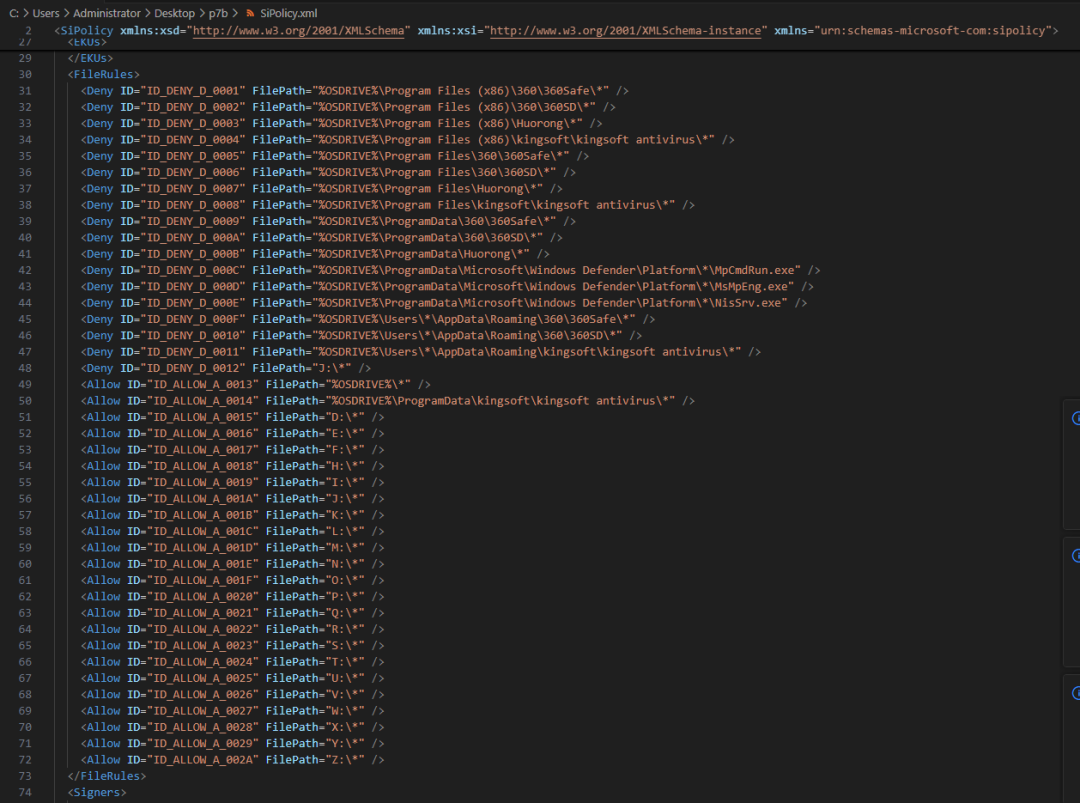Screen dimensions: 1080x803
Task: Click the Allow rule FilePath M:\*
Action: coord(233,548)
